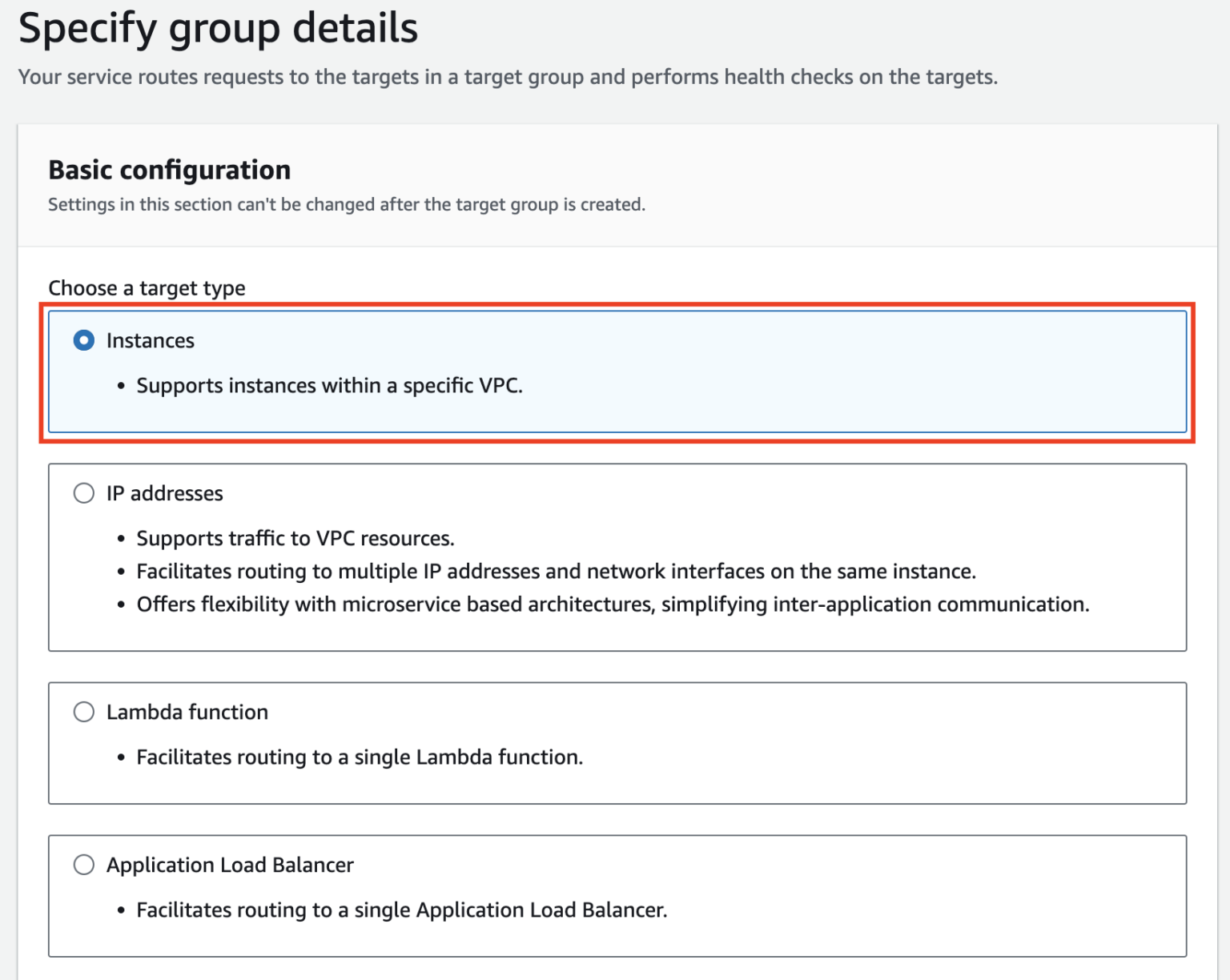
Task: Click the IP addresses option label
Action: tap(165, 493)
